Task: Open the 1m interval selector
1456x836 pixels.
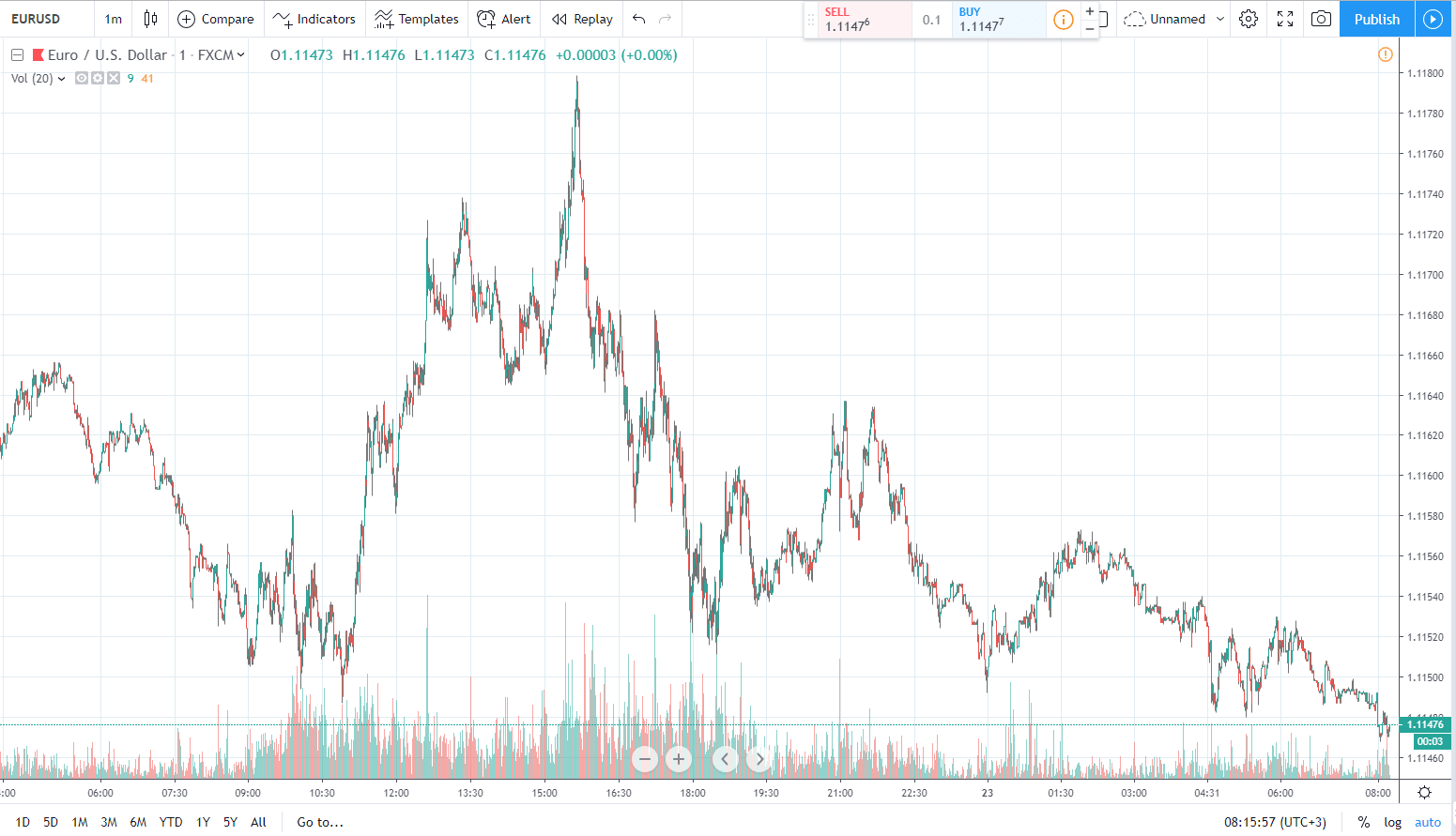Action: pos(114,19)
